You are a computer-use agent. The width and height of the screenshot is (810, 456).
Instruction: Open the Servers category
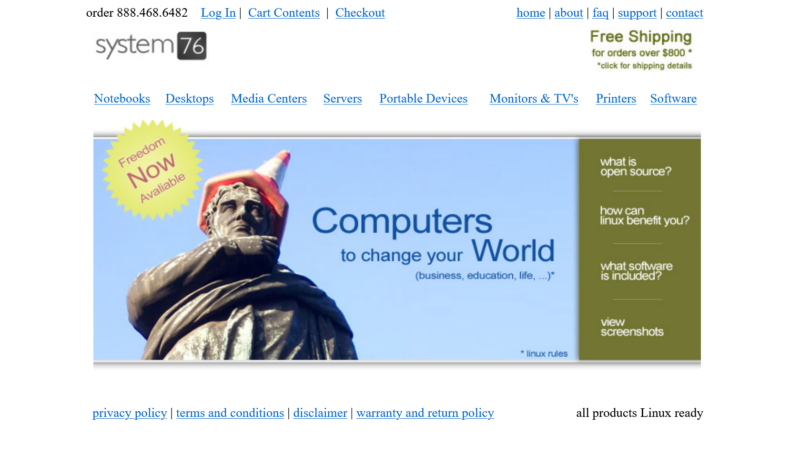[342, 99]
